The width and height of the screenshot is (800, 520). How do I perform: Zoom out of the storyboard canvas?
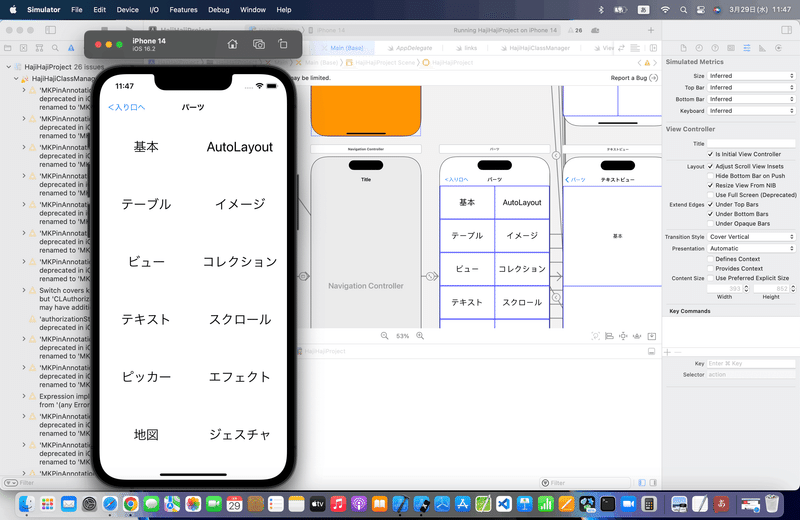384,336
